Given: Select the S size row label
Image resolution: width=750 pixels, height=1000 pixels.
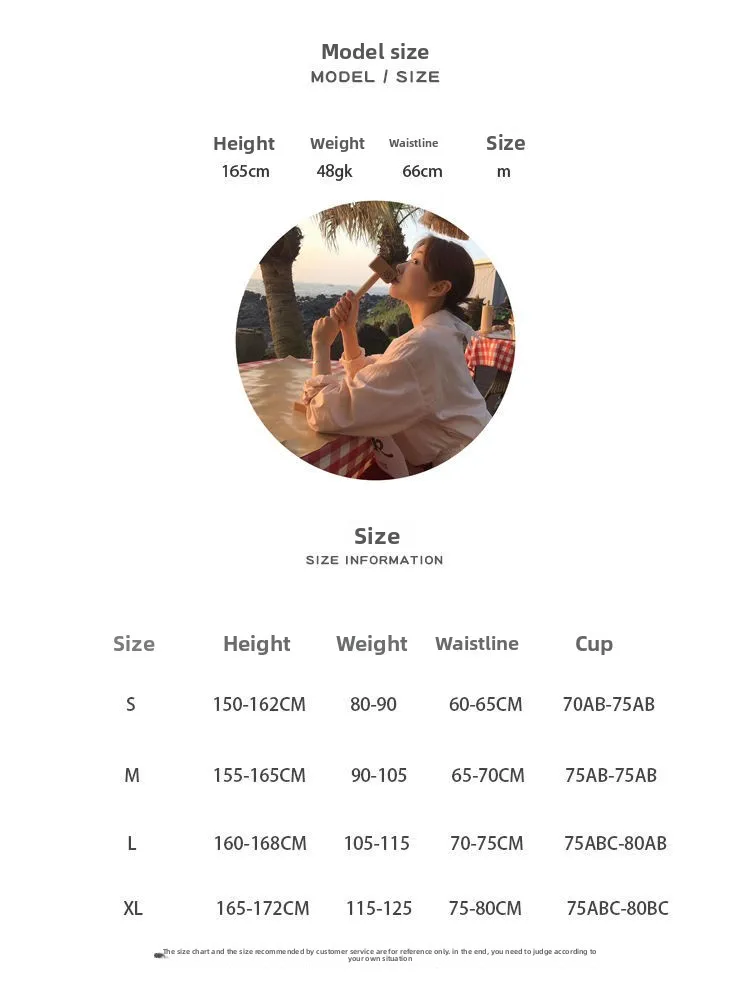Looking at the screenshot, I should point(131,704).
